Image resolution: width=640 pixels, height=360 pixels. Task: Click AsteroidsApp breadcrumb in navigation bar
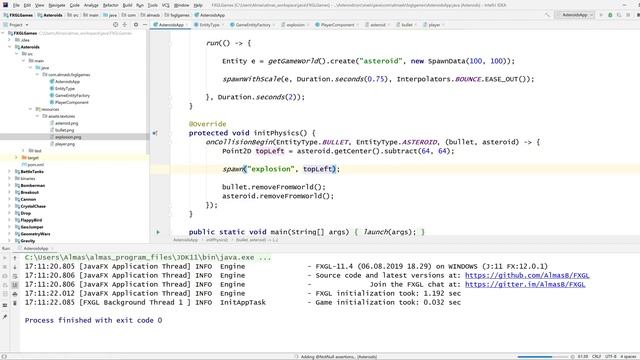210,15
